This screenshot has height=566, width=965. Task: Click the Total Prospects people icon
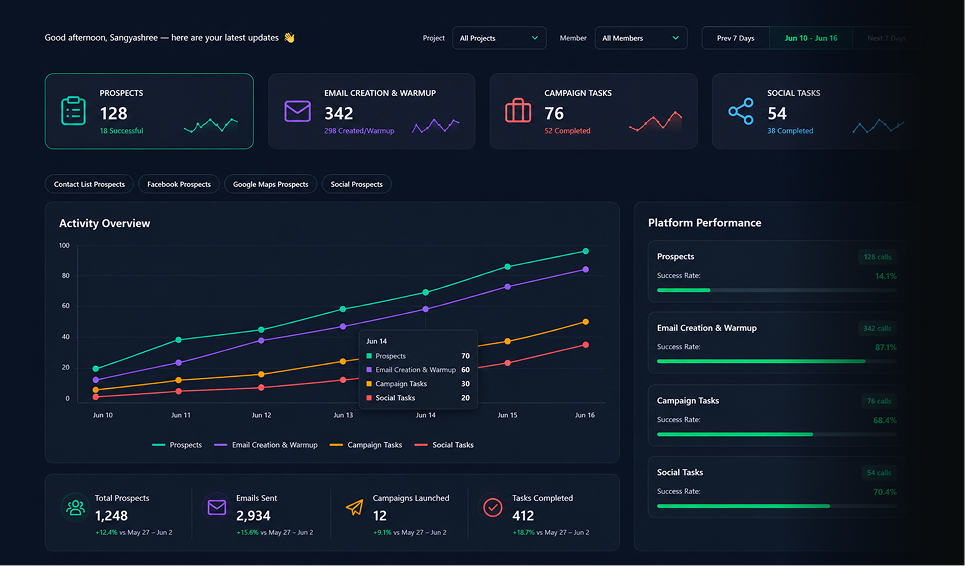point(75,508)
